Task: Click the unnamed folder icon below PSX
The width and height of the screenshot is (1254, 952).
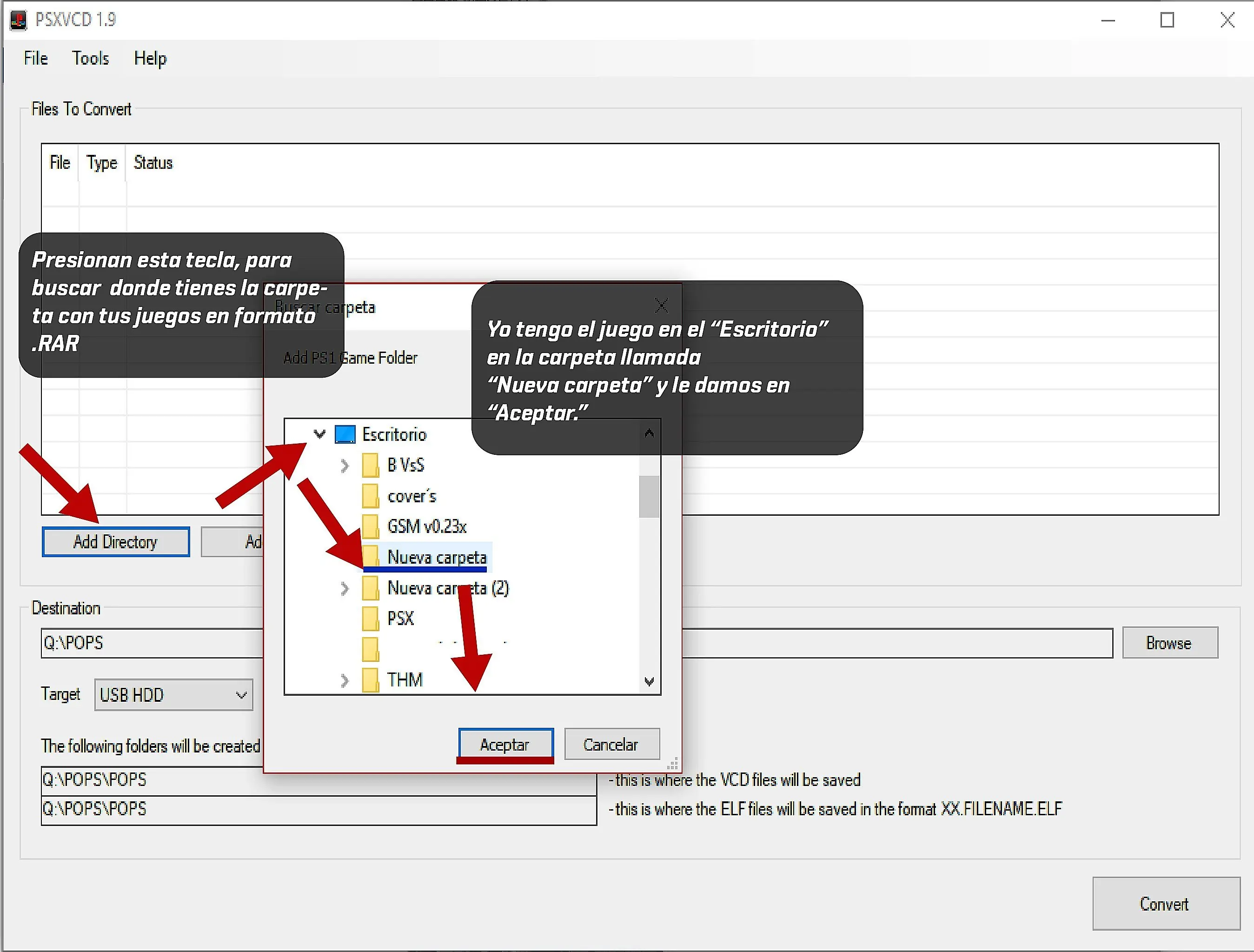Action: point(371,649)
